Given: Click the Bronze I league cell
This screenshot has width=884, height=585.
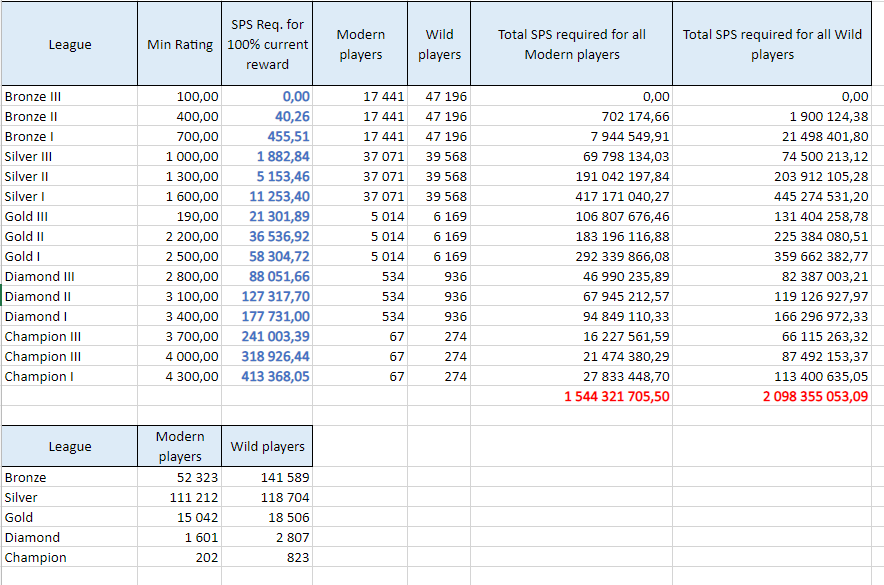Looking at the screenshot, I should coord(69,136).
